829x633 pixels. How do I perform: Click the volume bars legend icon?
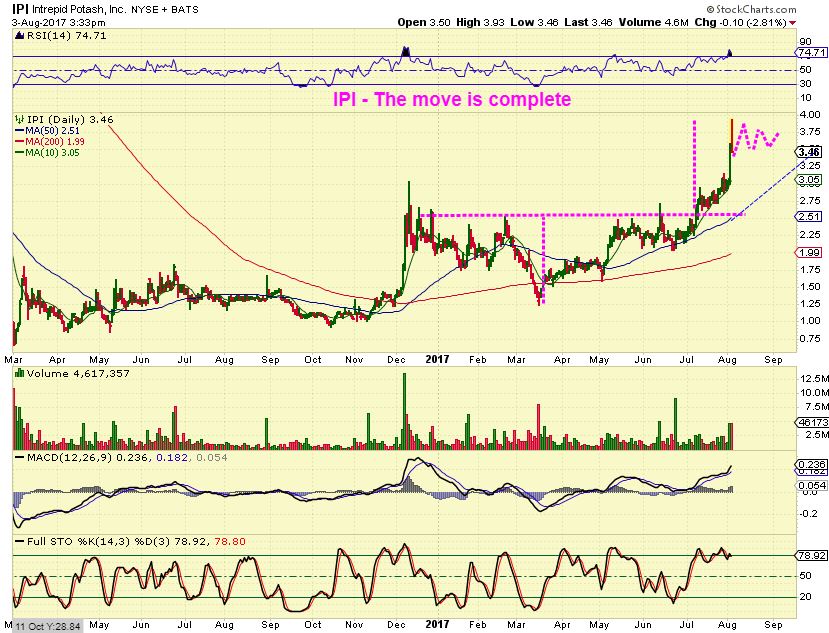20,373
